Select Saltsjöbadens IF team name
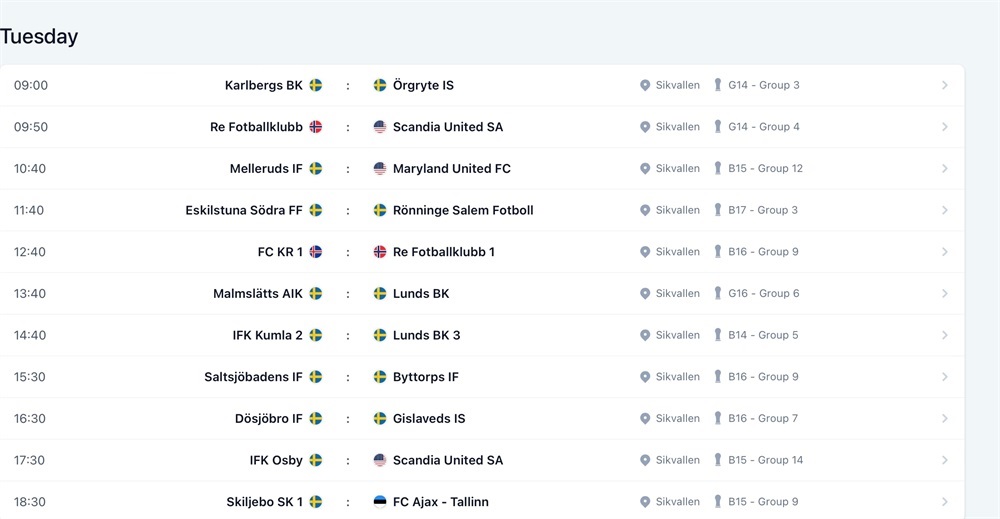 pos(253,377)
